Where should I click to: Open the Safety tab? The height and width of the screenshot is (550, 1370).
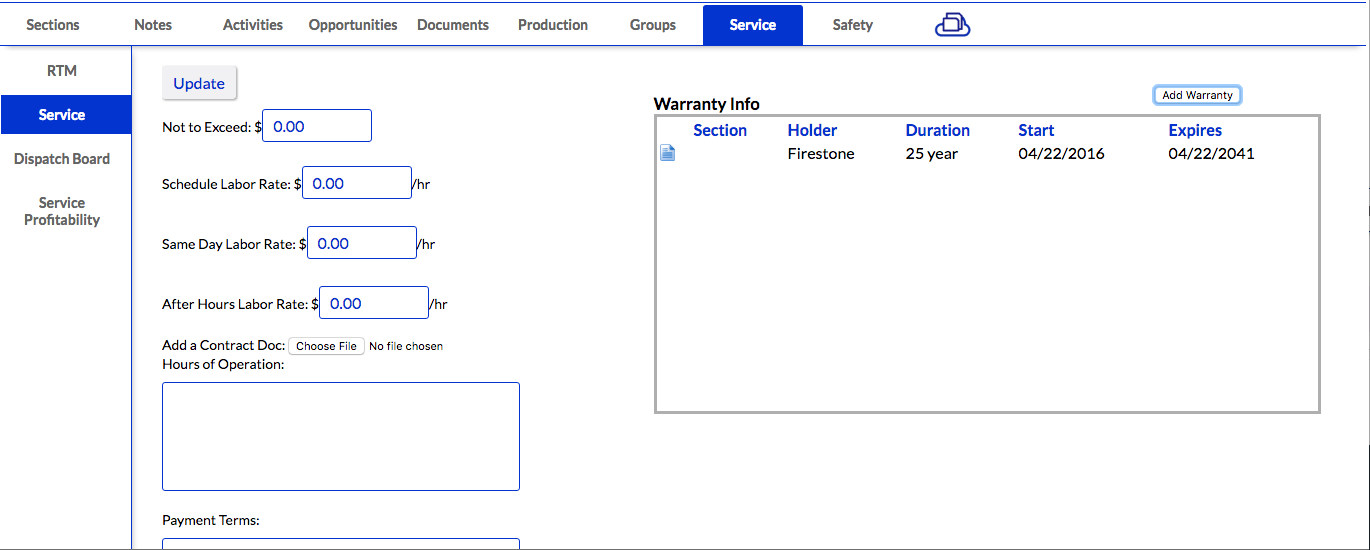pos(852,25)
